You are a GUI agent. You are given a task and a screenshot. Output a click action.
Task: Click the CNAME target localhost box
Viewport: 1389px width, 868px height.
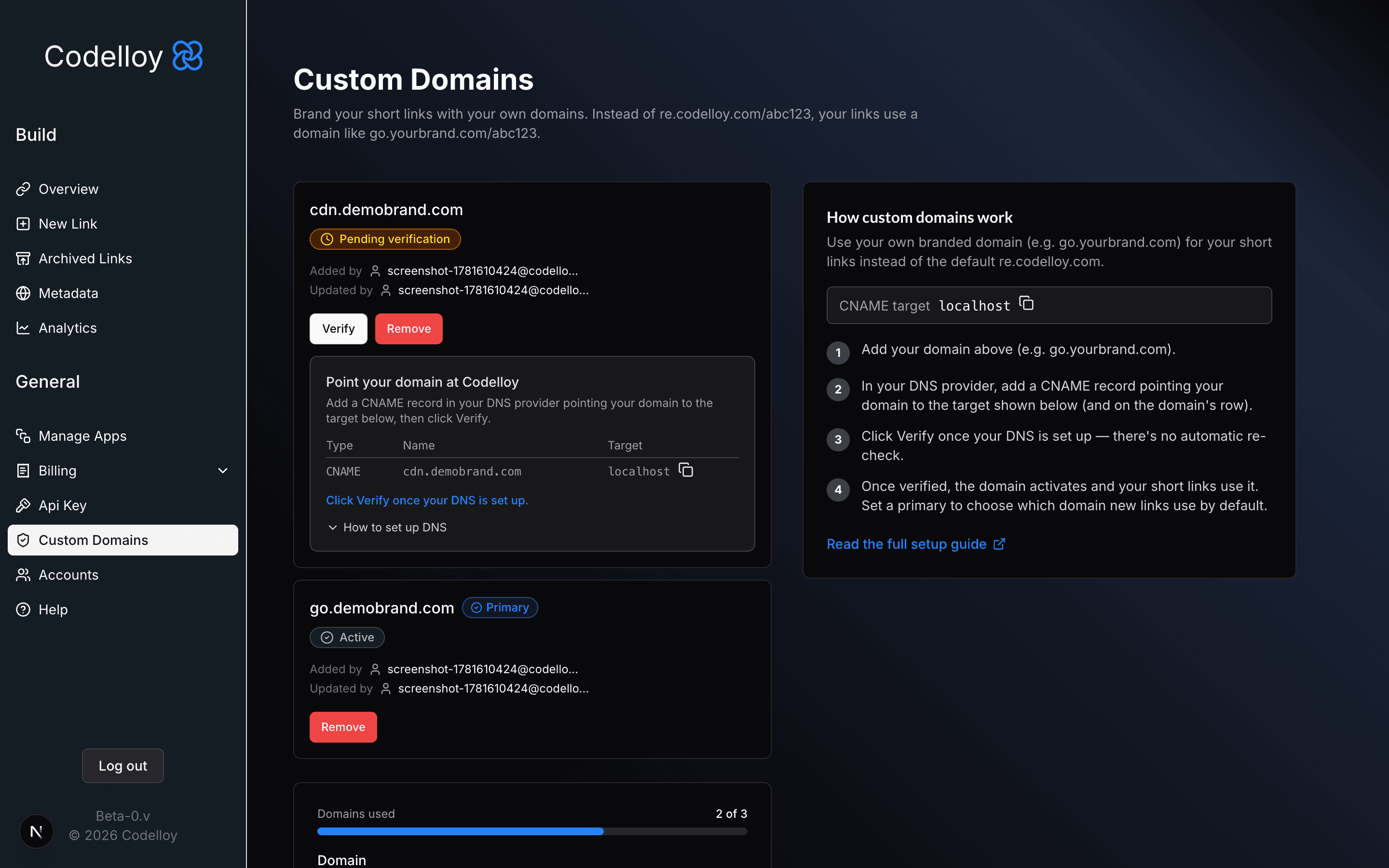coord(1049,305)
